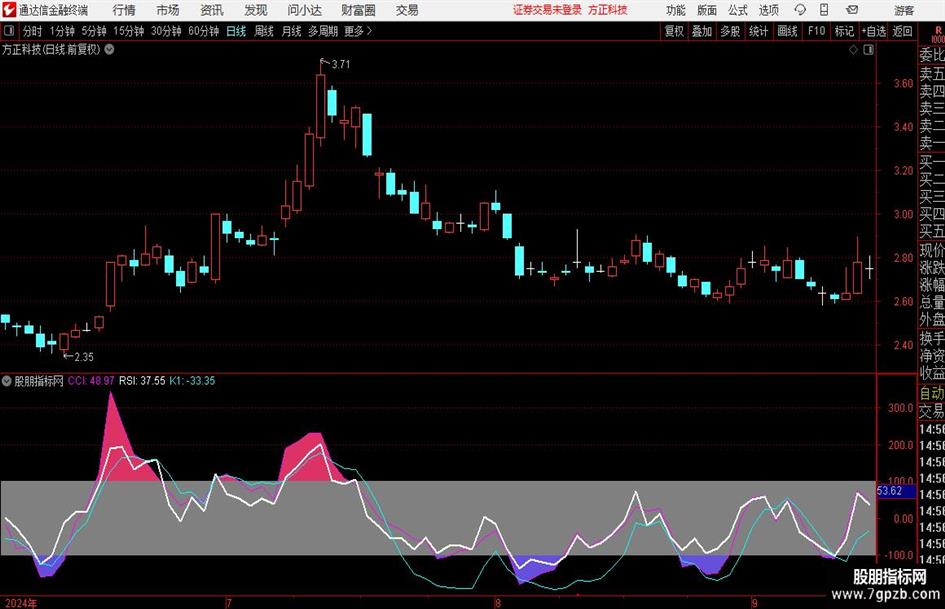Select the 日线 daily period tab
Screen dimensions: 945x609
(x=236, y=31)
